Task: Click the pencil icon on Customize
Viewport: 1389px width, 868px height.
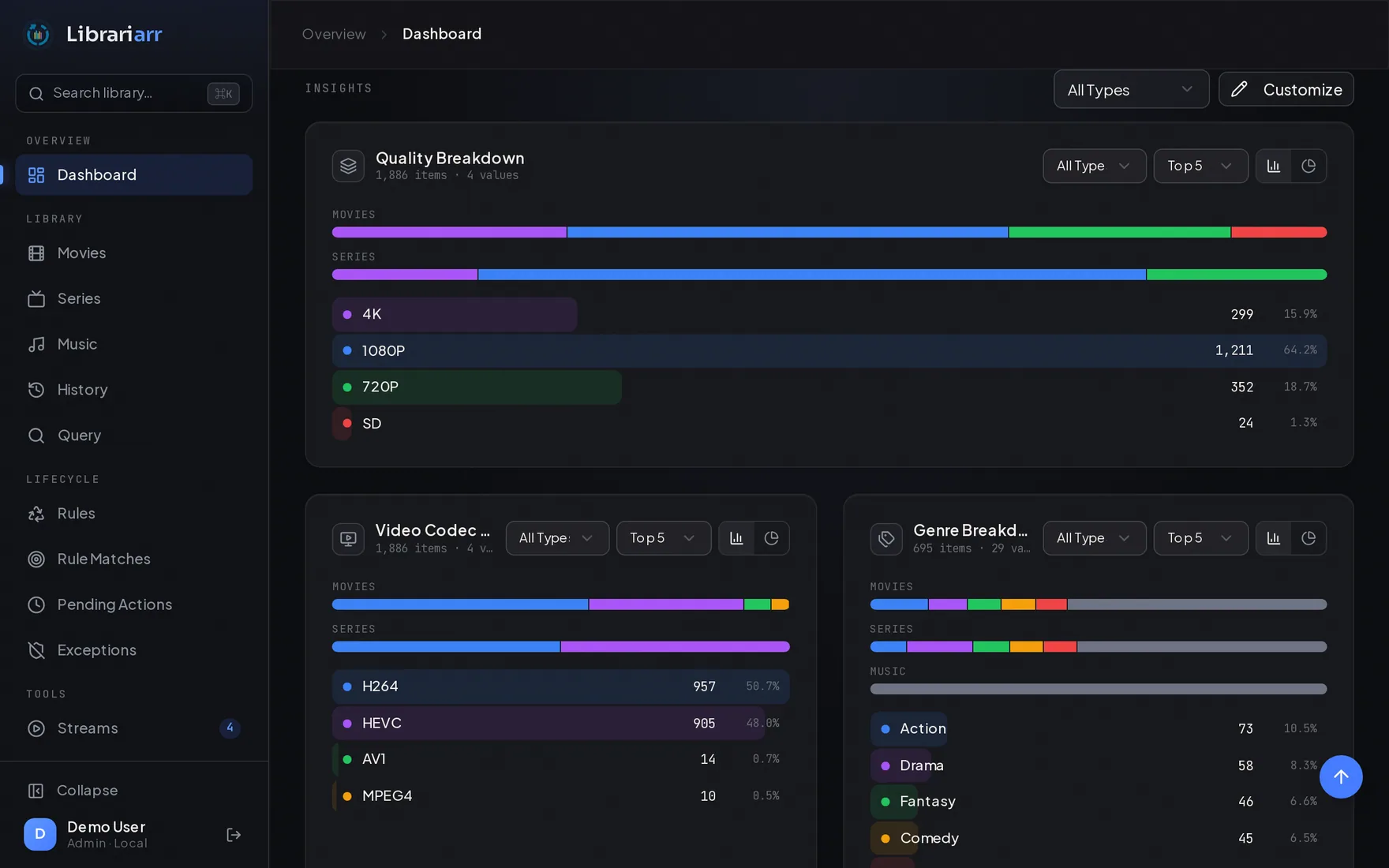Action: point(1239,89)
